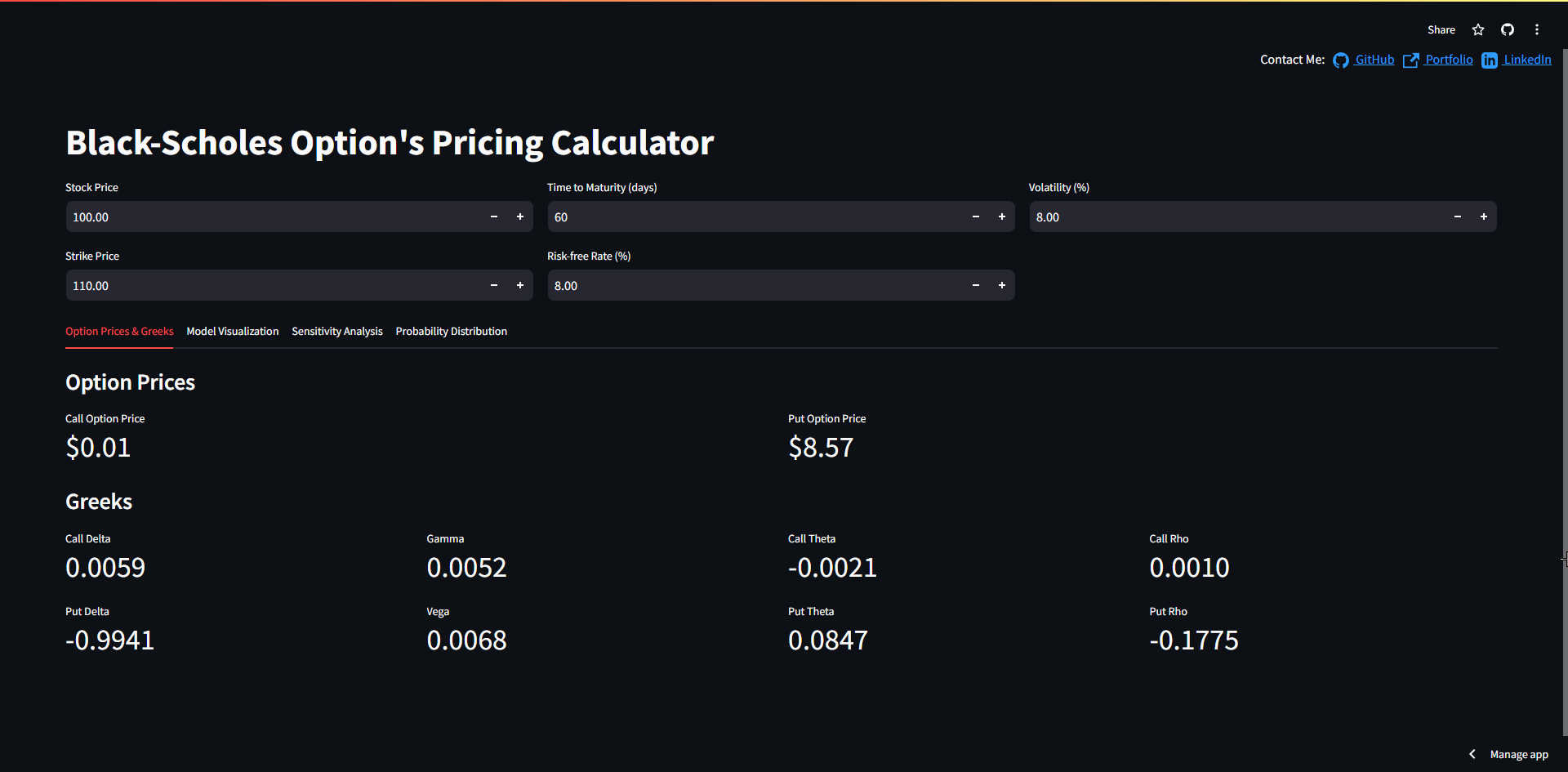Open the GitHub repository icon in the toolbar
This screenshot has height=772, width=1568.
click(x=1507, y=29)
